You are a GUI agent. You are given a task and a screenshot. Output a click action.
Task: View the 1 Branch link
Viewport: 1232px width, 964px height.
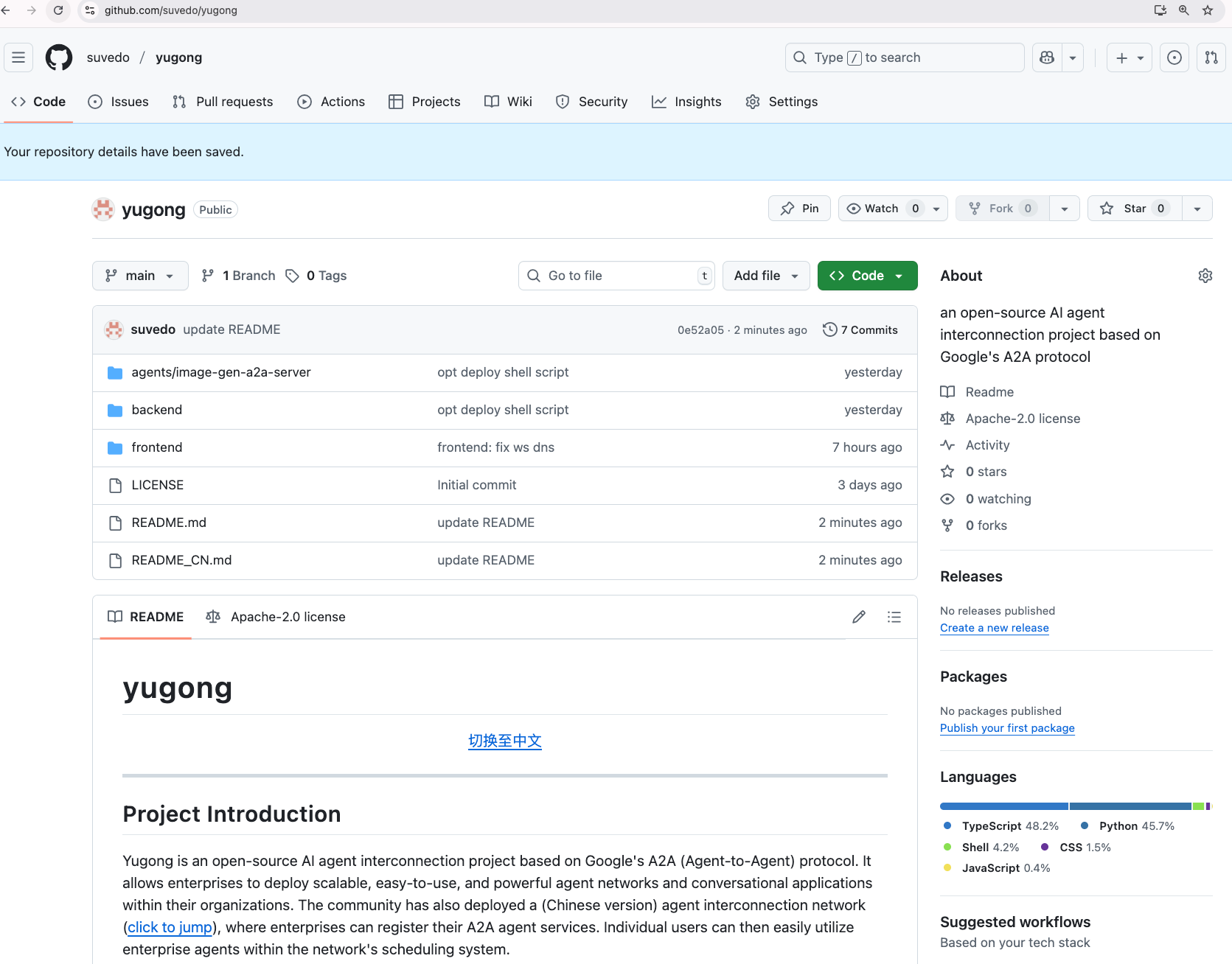click(239, 276)
